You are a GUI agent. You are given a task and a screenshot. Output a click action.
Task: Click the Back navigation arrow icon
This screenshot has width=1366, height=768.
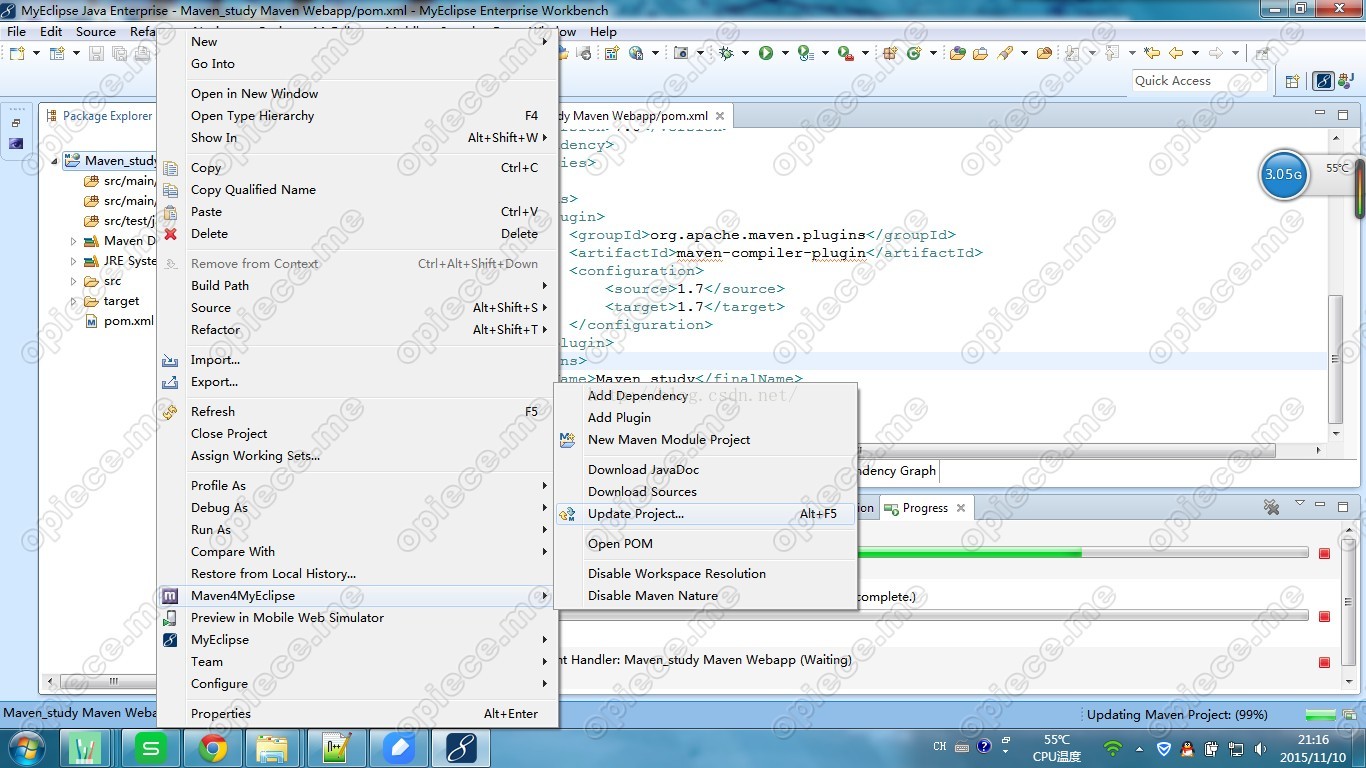coord(1175,53)
